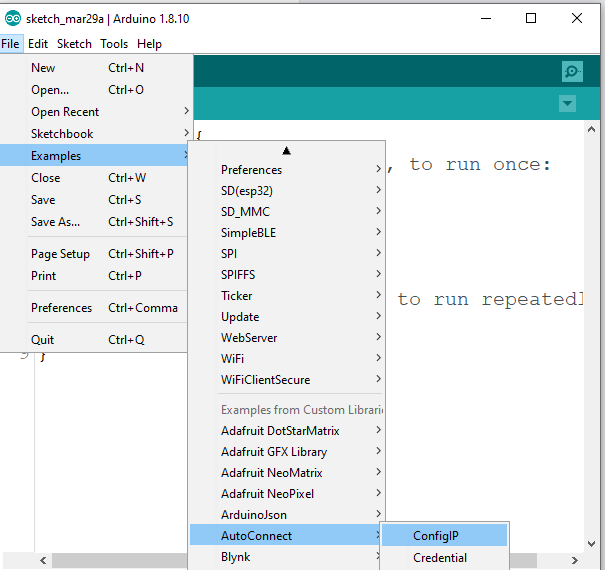This screenshot has width=605, height=570.
Task: Open the WebServer examples submenu
Action: [287, 338]
